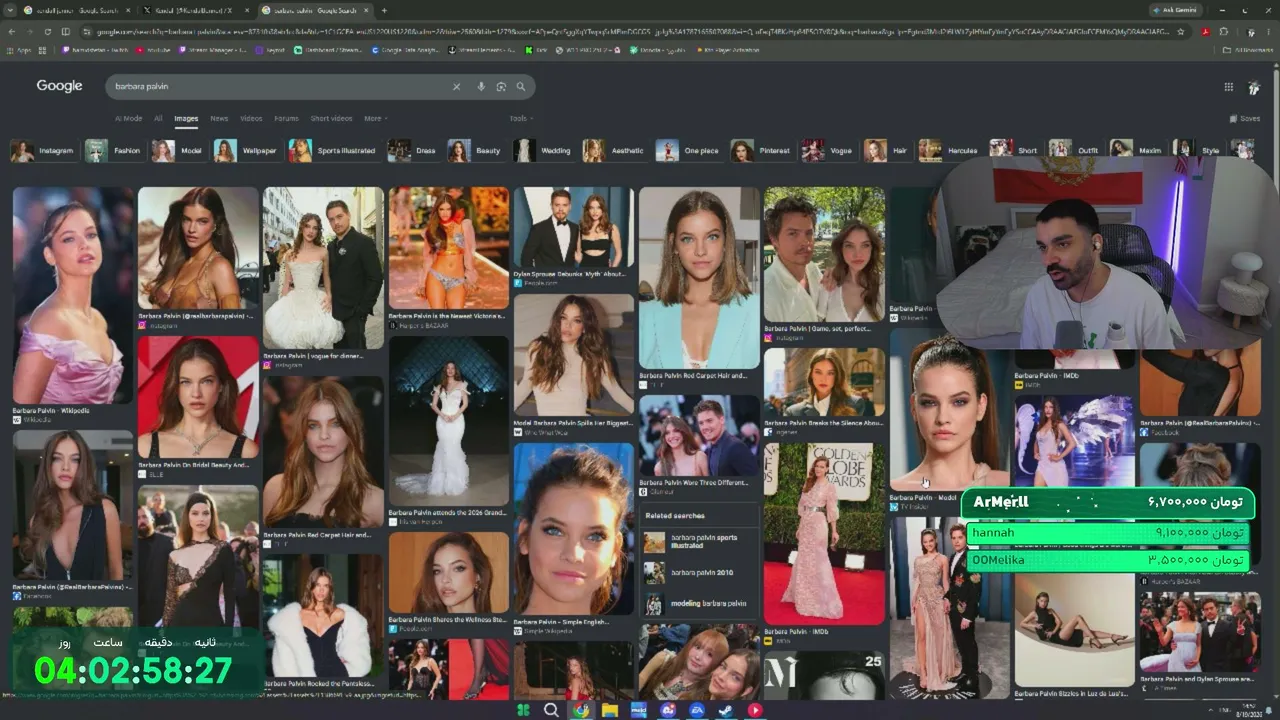This screenshot has height=720, width=1280.
Task: Apply the Sports Illustrated filter chip
Action: coord(334,151)
